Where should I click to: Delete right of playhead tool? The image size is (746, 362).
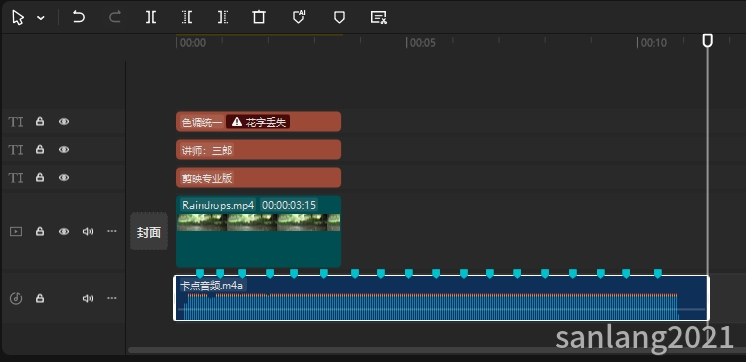point(223,18)
